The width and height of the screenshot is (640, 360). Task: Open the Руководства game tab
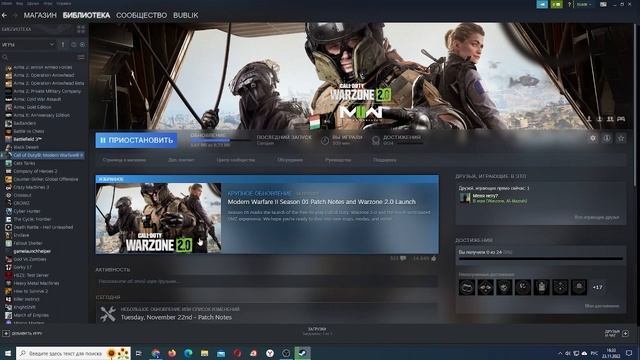coord(338,160)
